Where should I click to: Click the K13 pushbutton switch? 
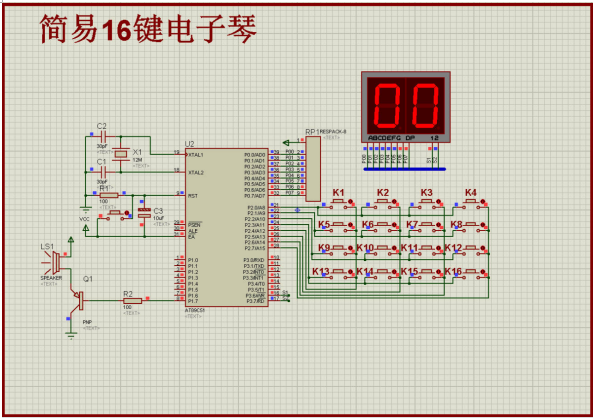coord(338,274)
